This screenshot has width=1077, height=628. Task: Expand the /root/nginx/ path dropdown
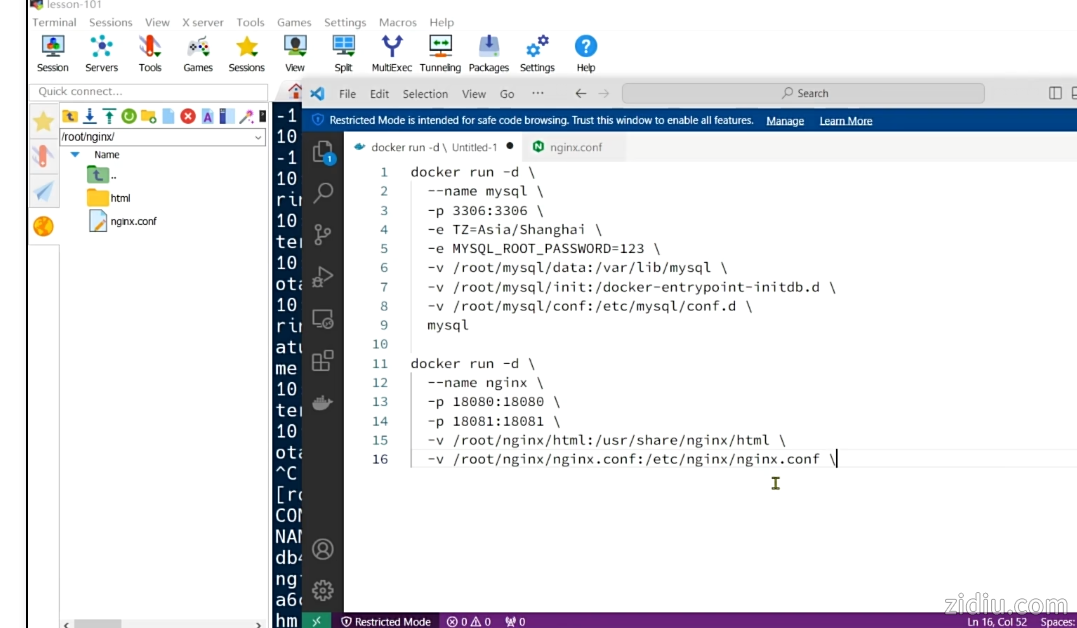point(258,137)
